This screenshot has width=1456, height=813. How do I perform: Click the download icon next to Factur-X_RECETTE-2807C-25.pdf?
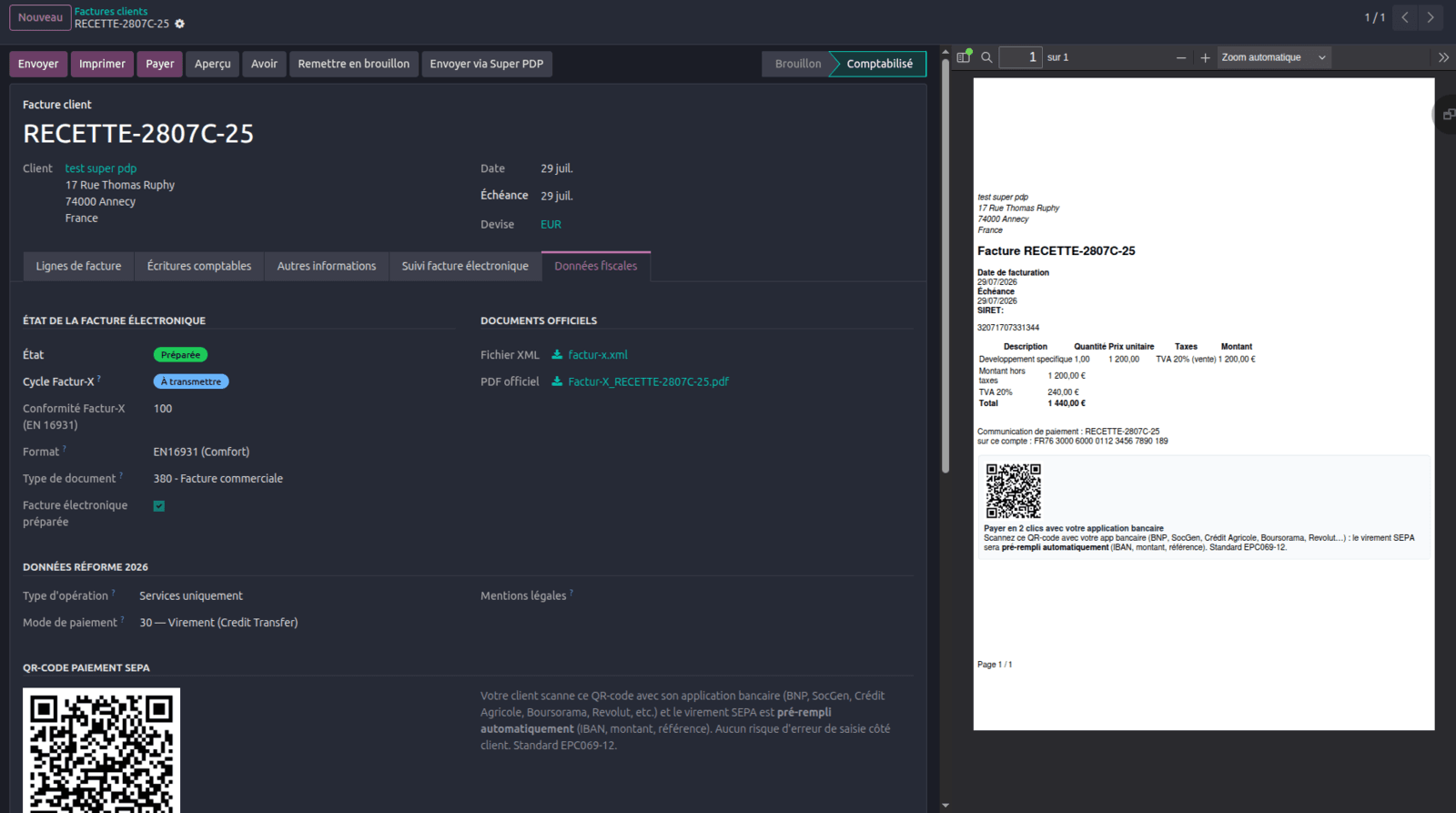pyautogui.click(x=557, y=381)
